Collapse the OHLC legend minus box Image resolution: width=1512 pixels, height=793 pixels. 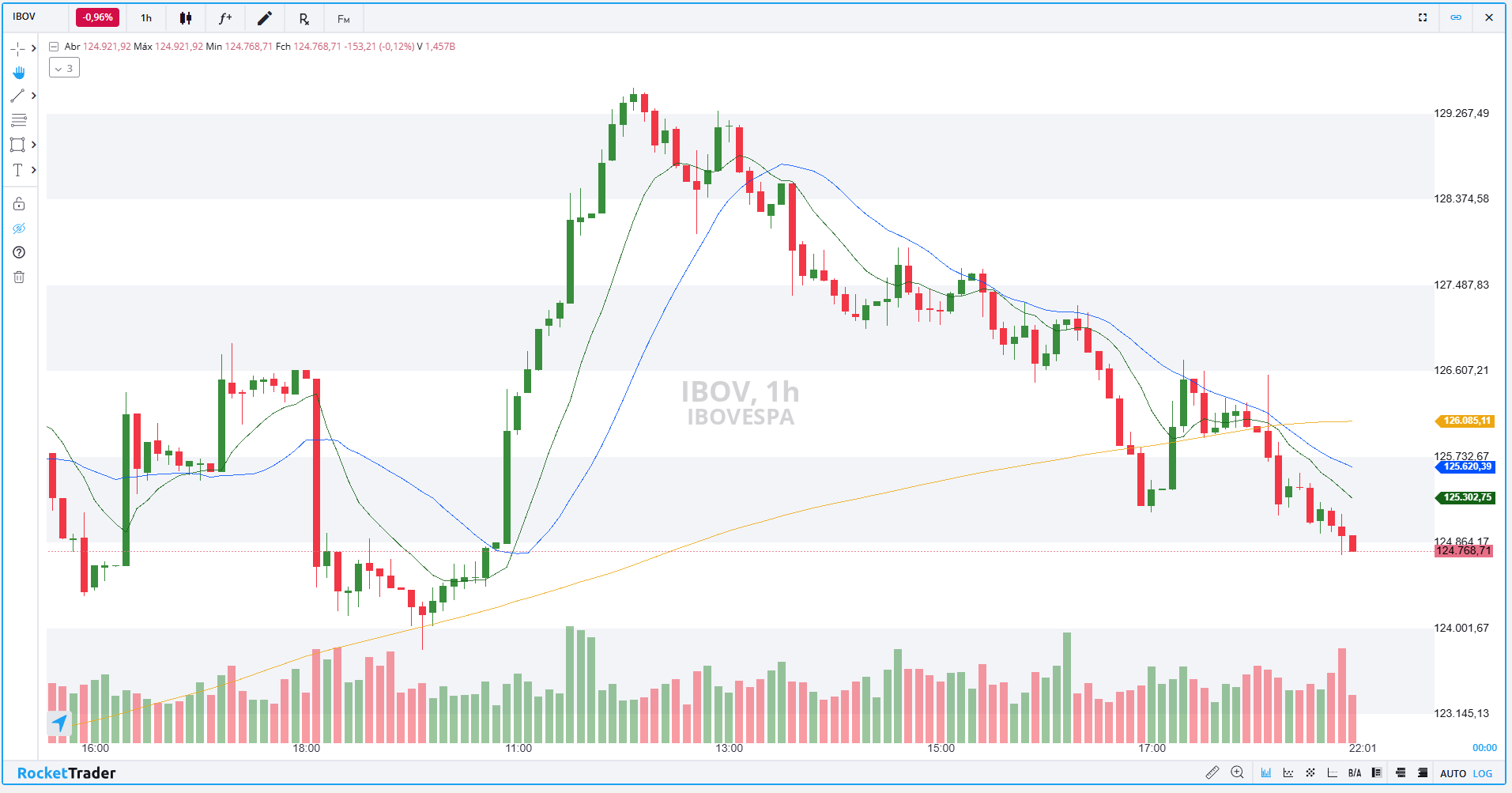54,47
